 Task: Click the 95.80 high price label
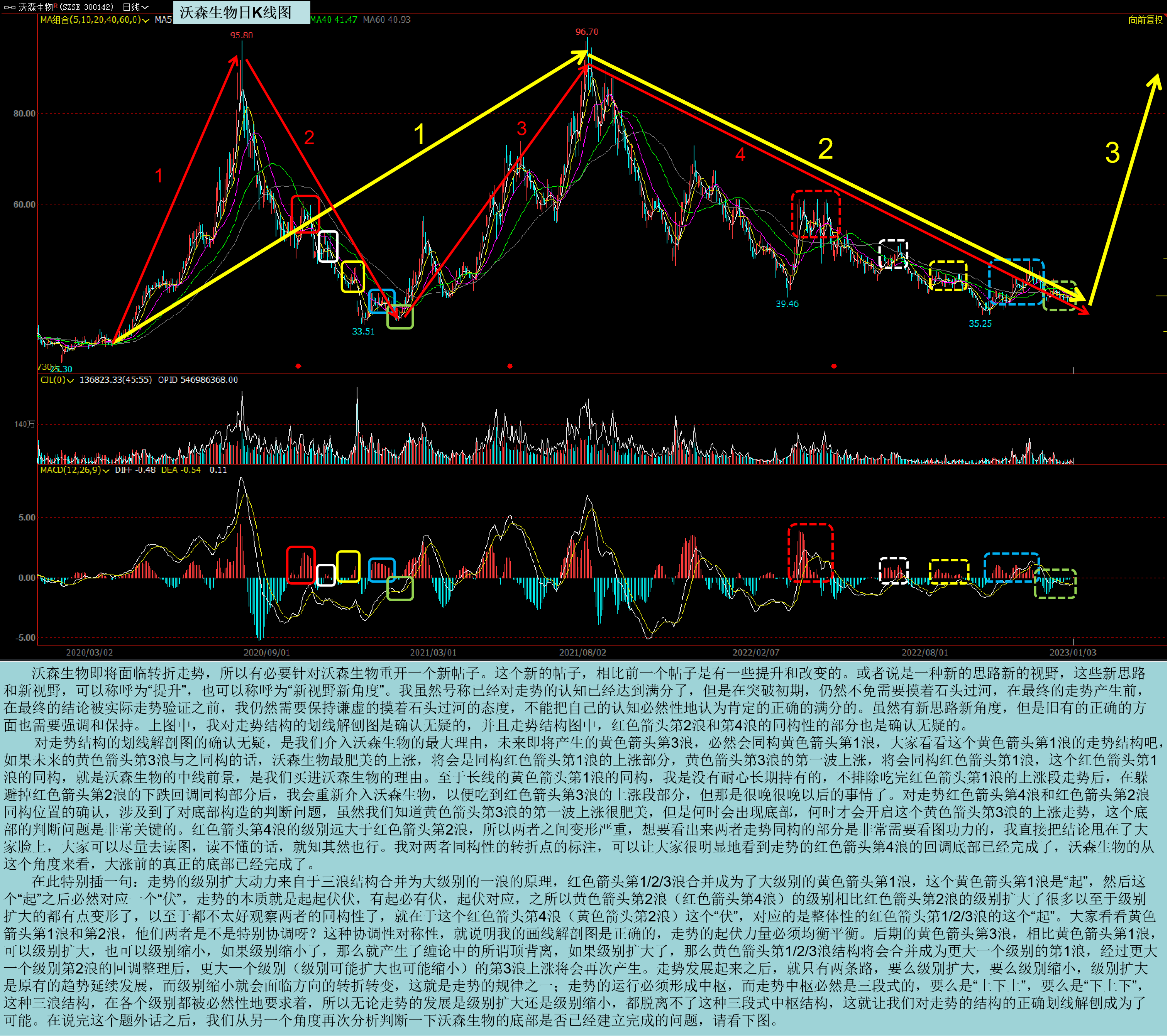(x=242, y=35)
